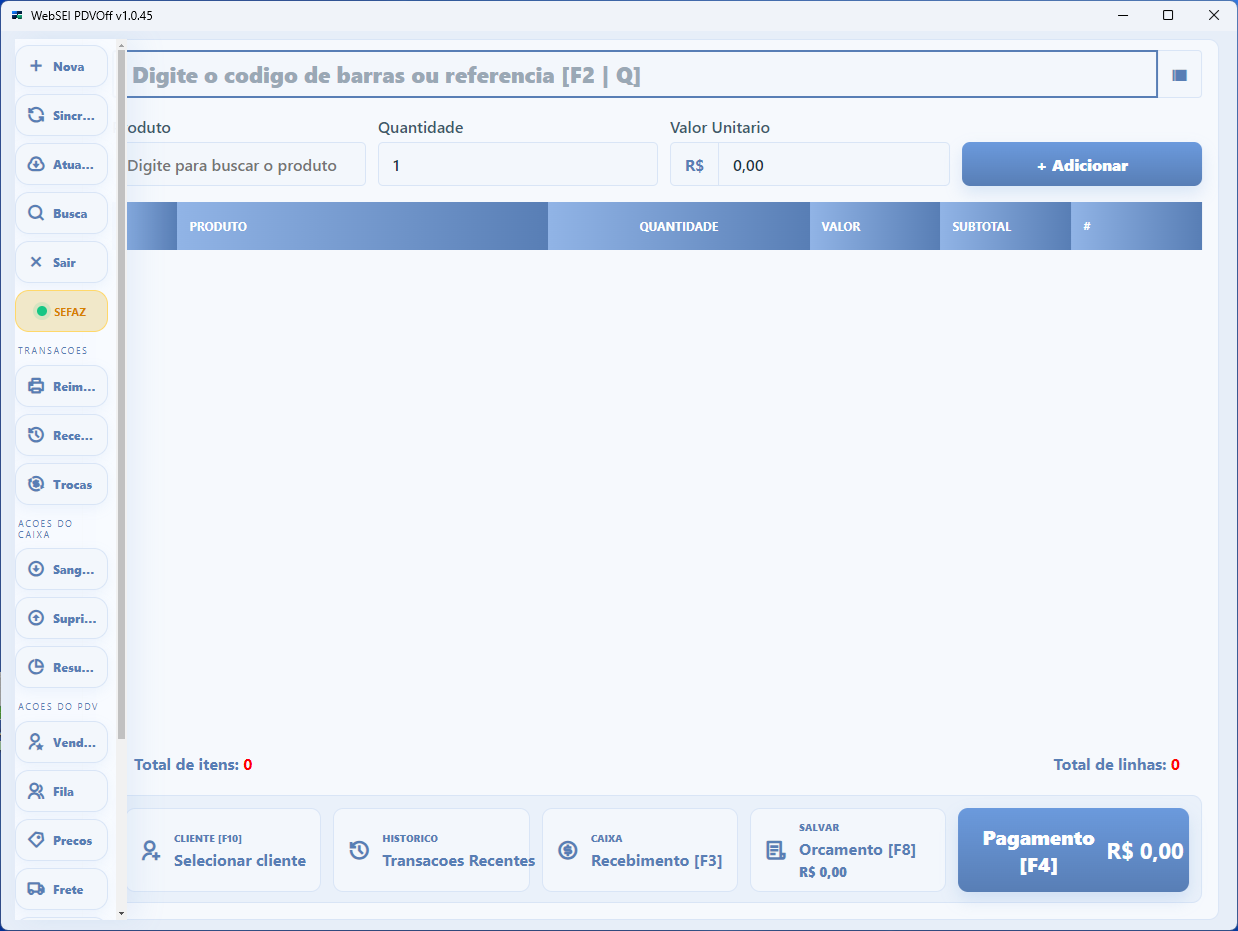Screen dimensions: 1238x931
Task: Minimize the WebSEI PDVOff window
Action: (x=1122, y=15)
